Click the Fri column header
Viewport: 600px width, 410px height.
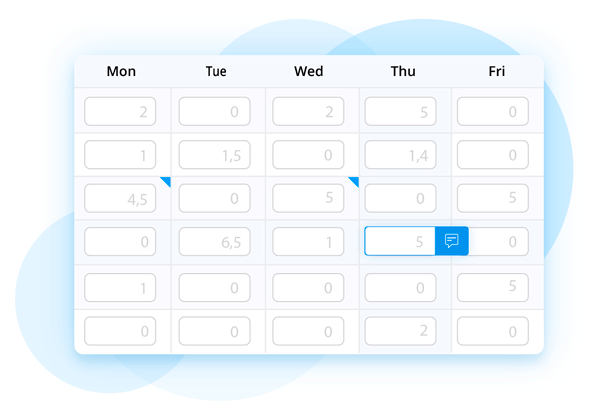[497, 71]
